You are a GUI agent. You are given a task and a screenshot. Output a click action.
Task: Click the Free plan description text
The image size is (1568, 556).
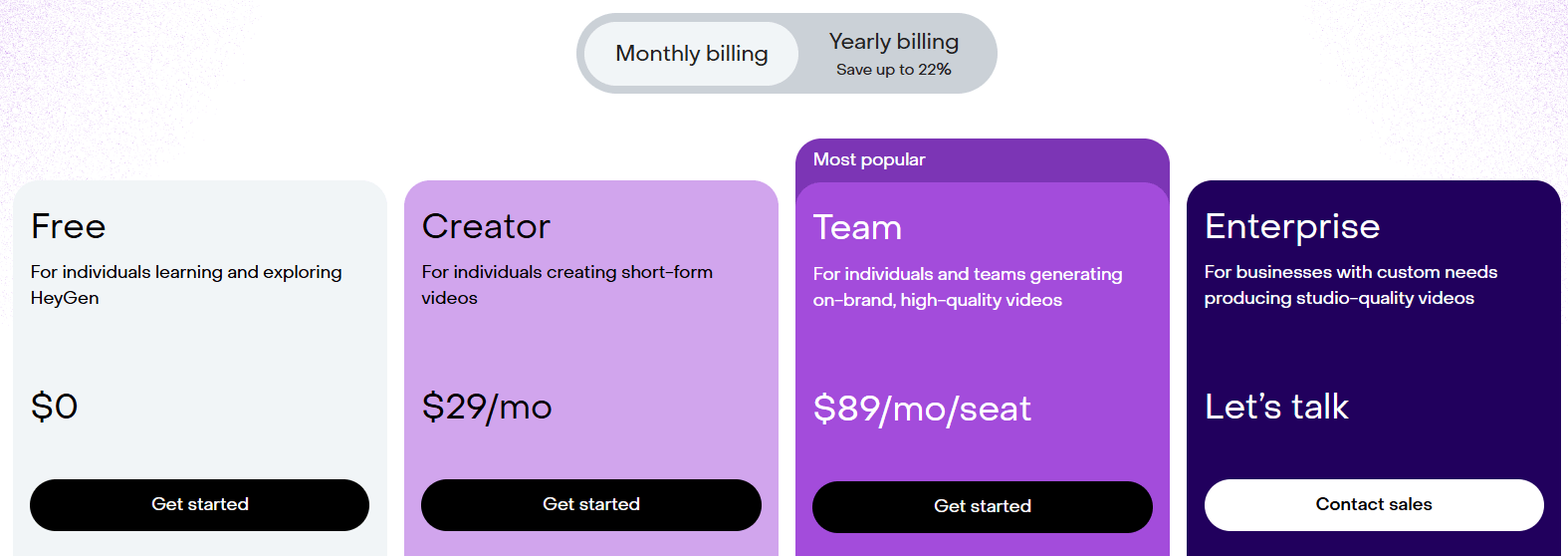(x=186, y=285)
